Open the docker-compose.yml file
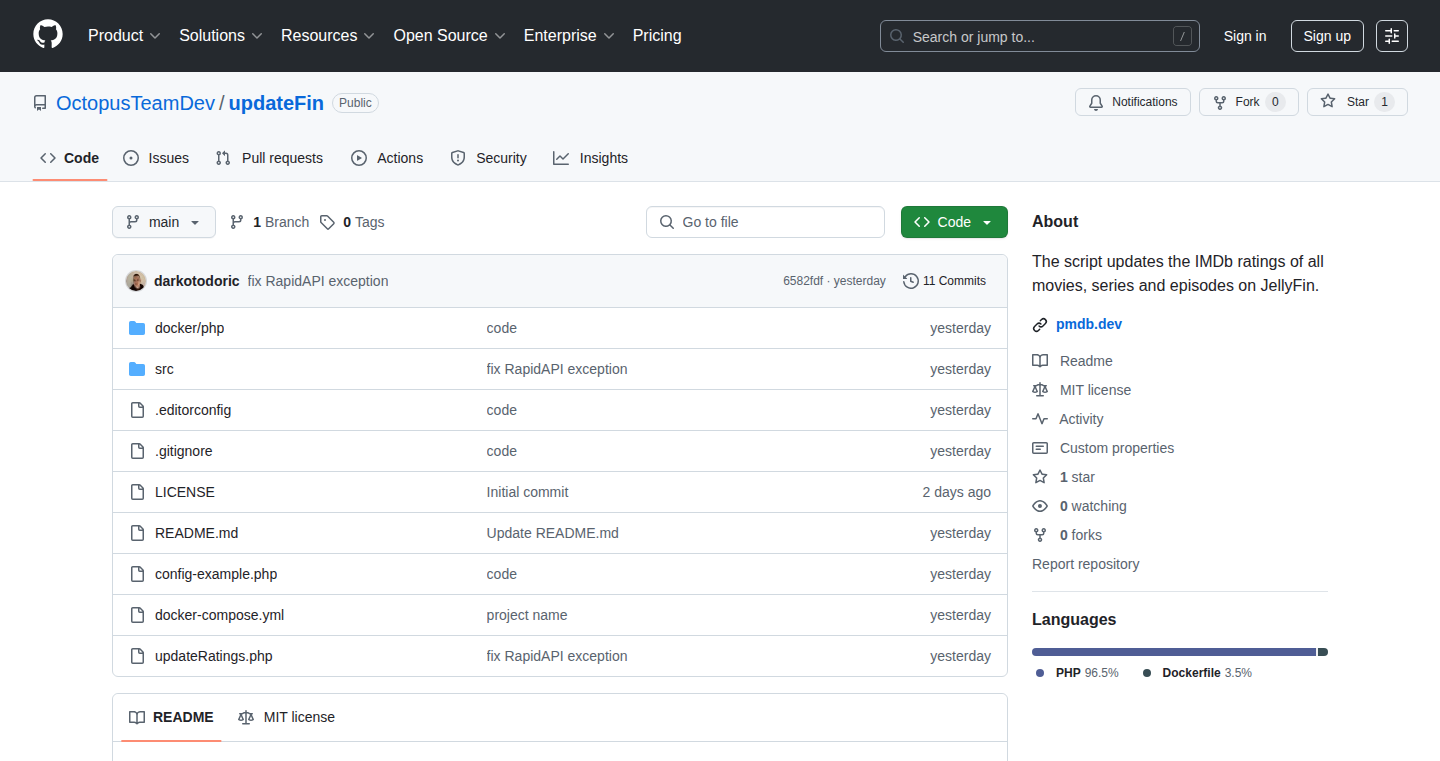This screenshot has height=761, width=1440. click(219, 615)
